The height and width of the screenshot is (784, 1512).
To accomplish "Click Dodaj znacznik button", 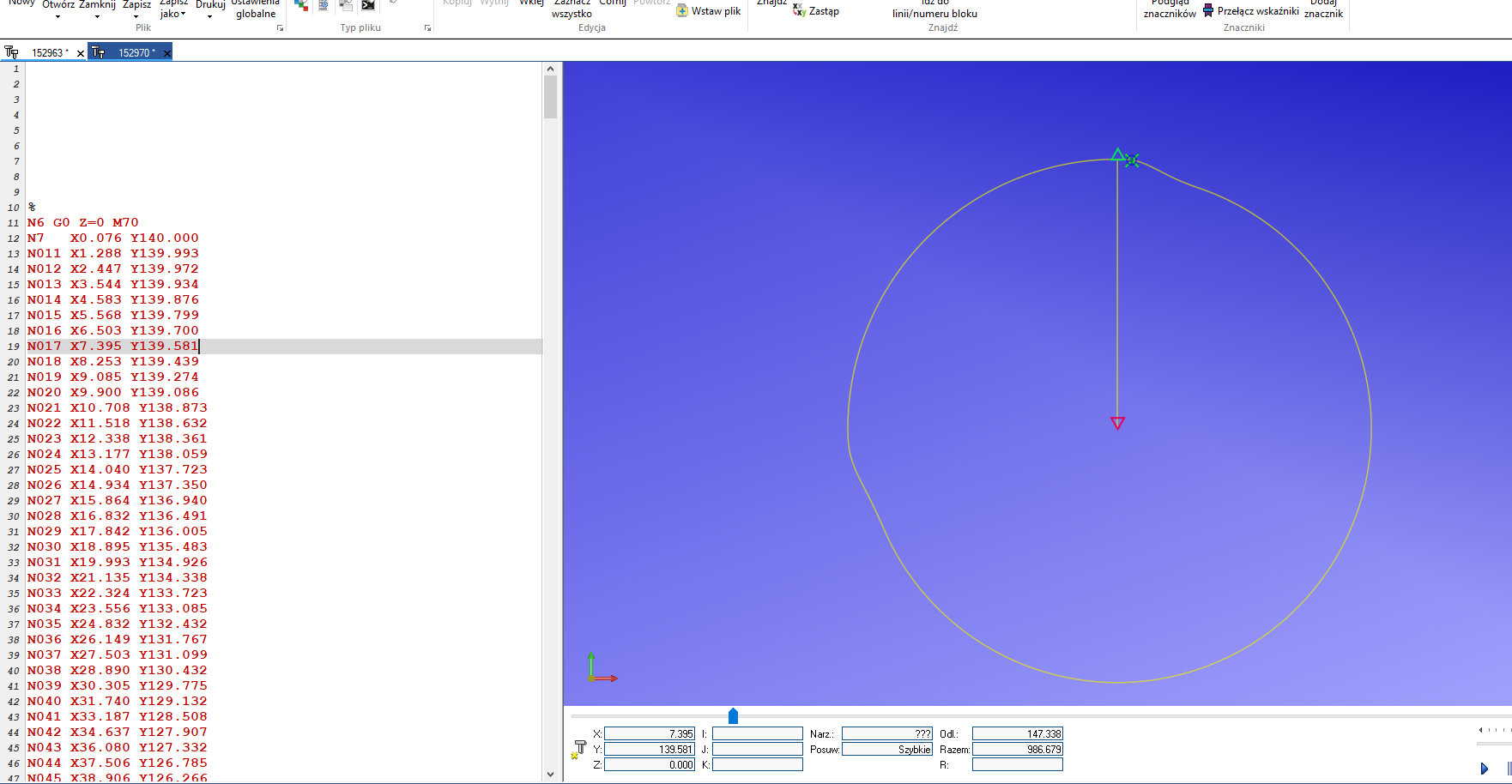I will pos(1323,9).
